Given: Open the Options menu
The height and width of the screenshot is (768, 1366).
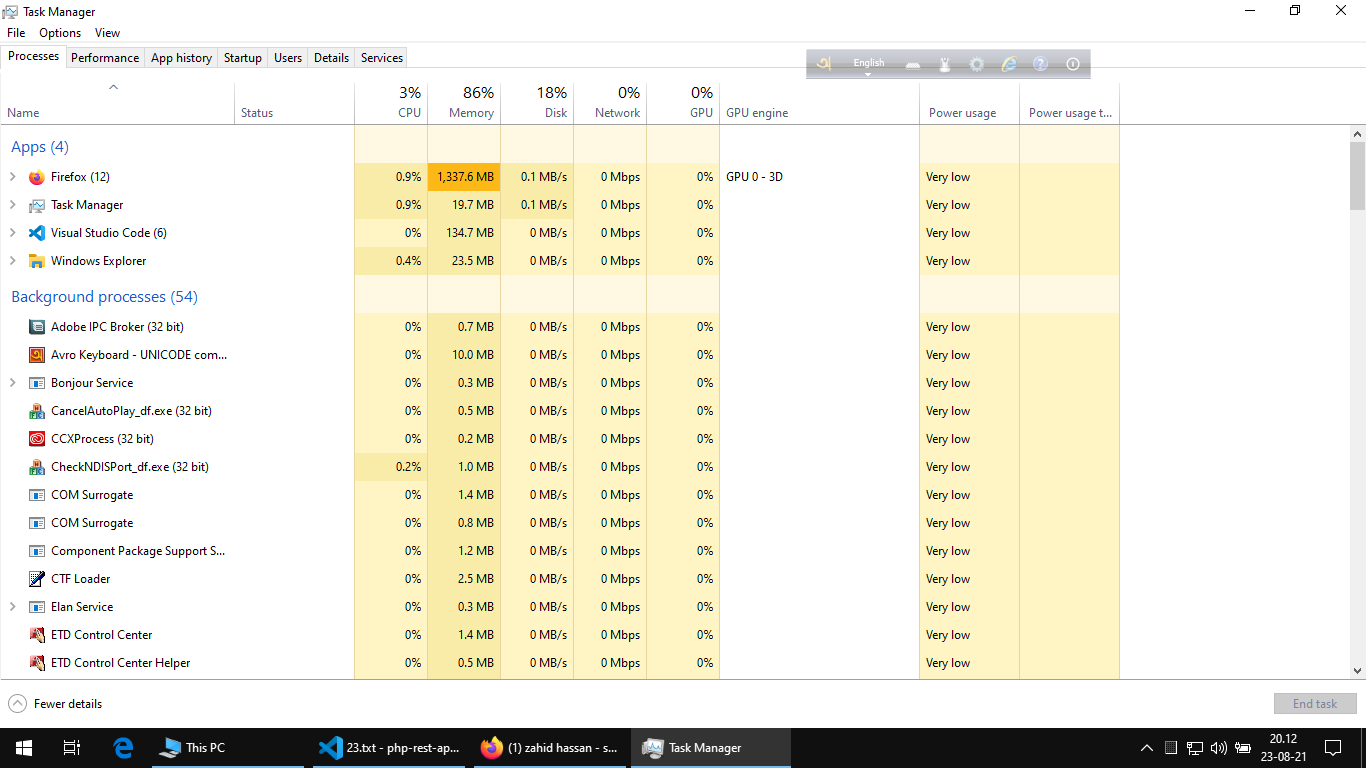Looking at the screenshot, I should (60, 33).
